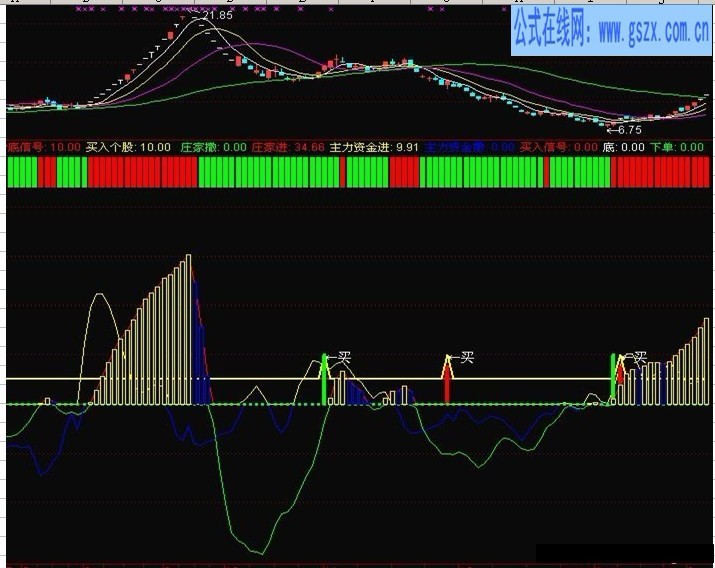The height and width of the screenshot is (568, 715).
Task: Select the 下单: 0.00 indicator value
Action: click(677, 147)
